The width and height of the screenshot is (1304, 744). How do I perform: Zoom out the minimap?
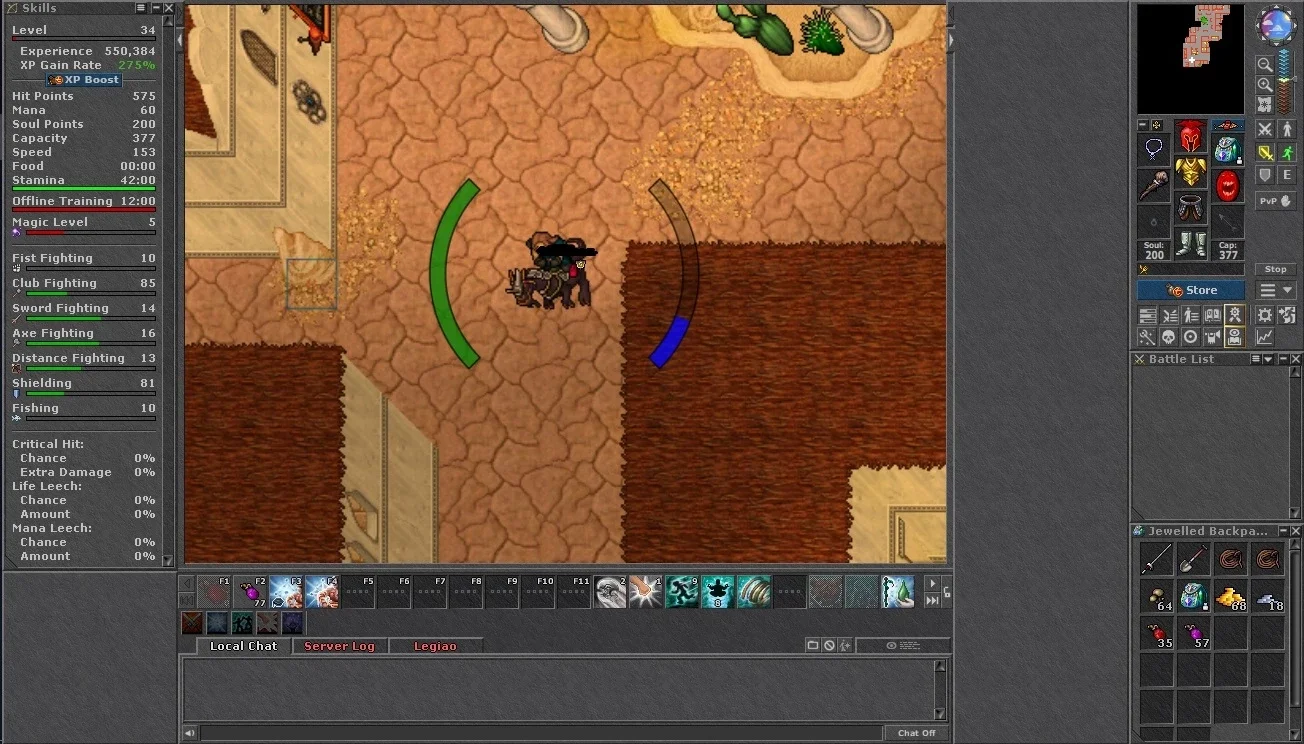pos(1265,65)
